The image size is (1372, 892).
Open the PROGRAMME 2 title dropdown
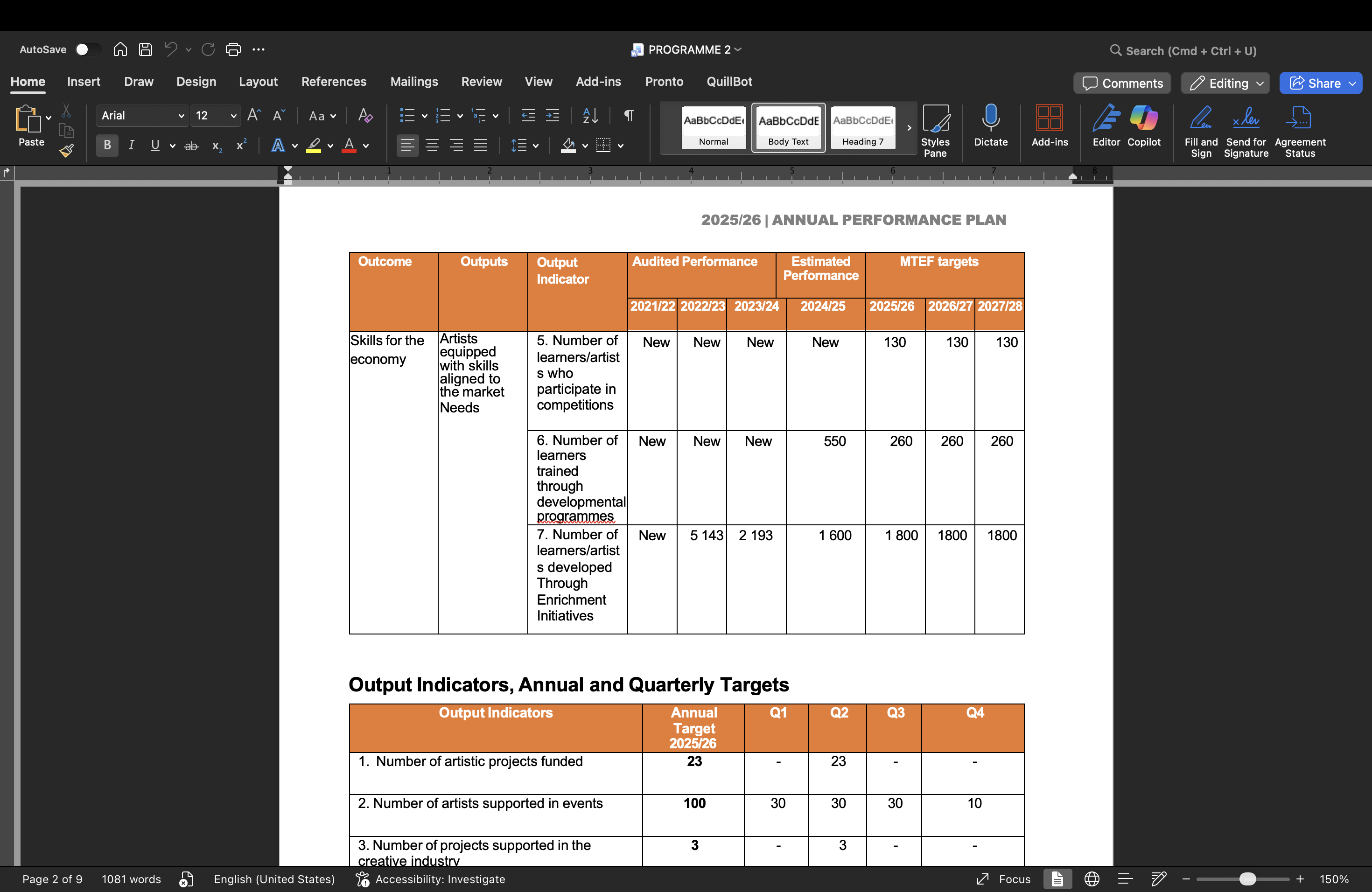click(738, 49)
